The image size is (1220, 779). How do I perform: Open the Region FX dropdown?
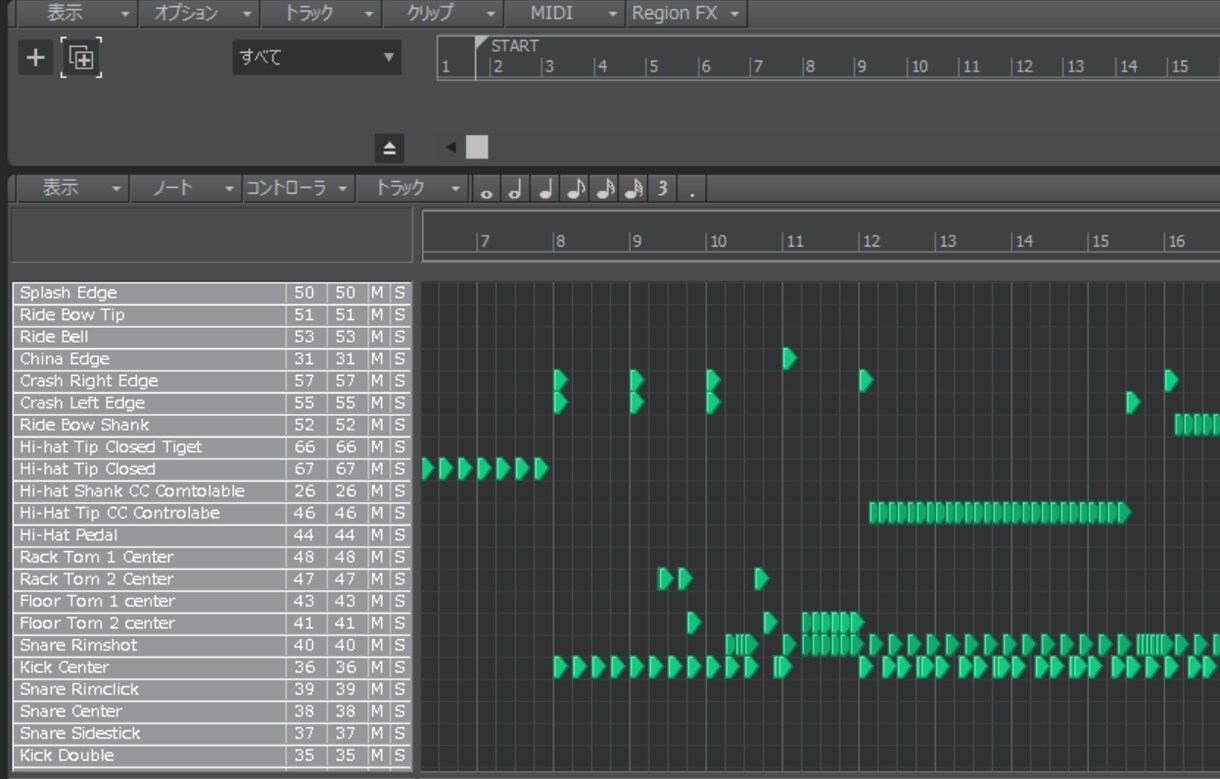(x=687, y=13)
